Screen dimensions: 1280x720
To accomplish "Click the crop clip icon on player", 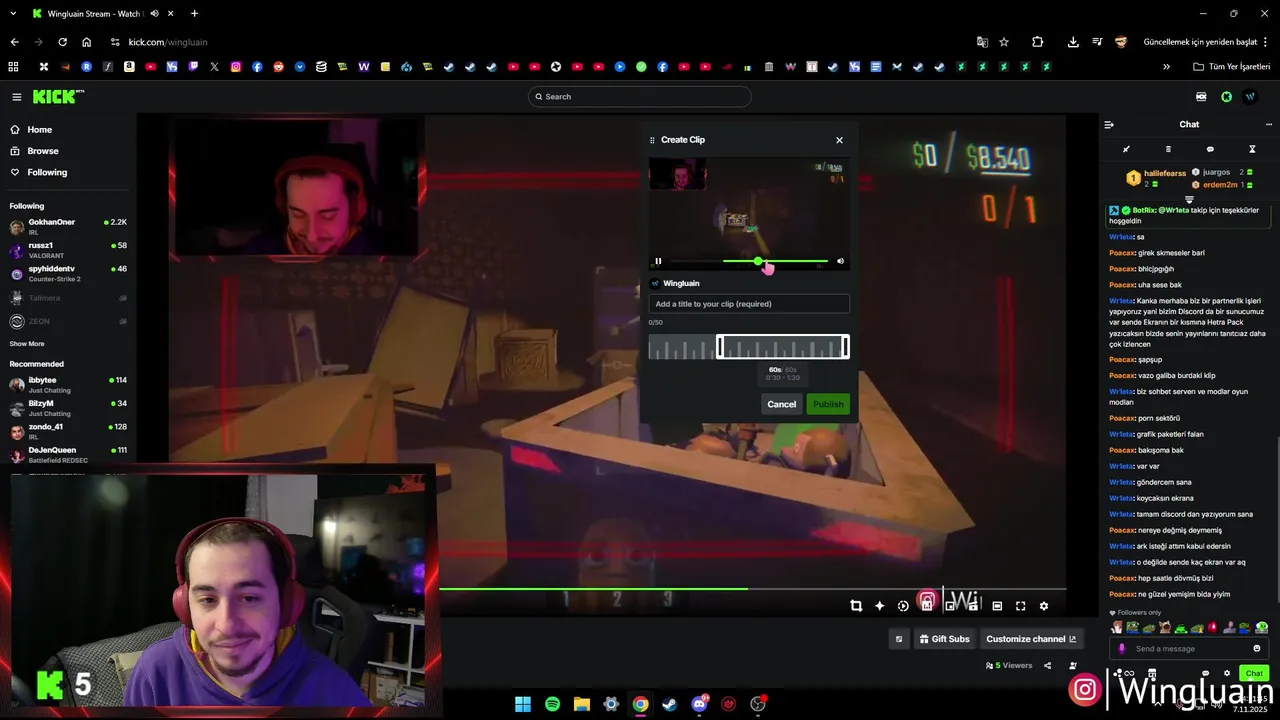I will pyautogui.click(x=856, y=606).
